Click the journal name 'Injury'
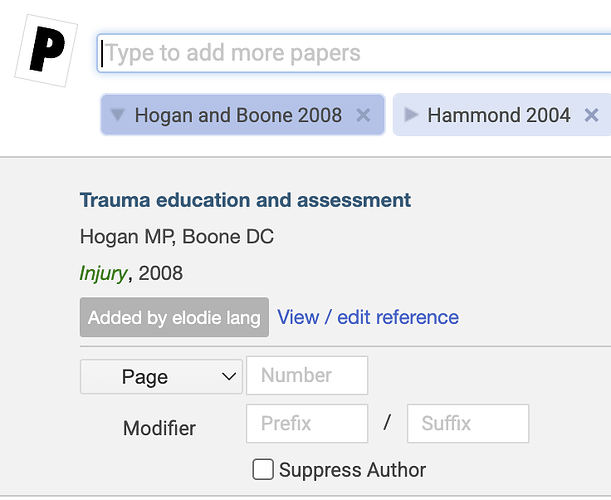Viewport: 611px width, 500px height. 103,273
